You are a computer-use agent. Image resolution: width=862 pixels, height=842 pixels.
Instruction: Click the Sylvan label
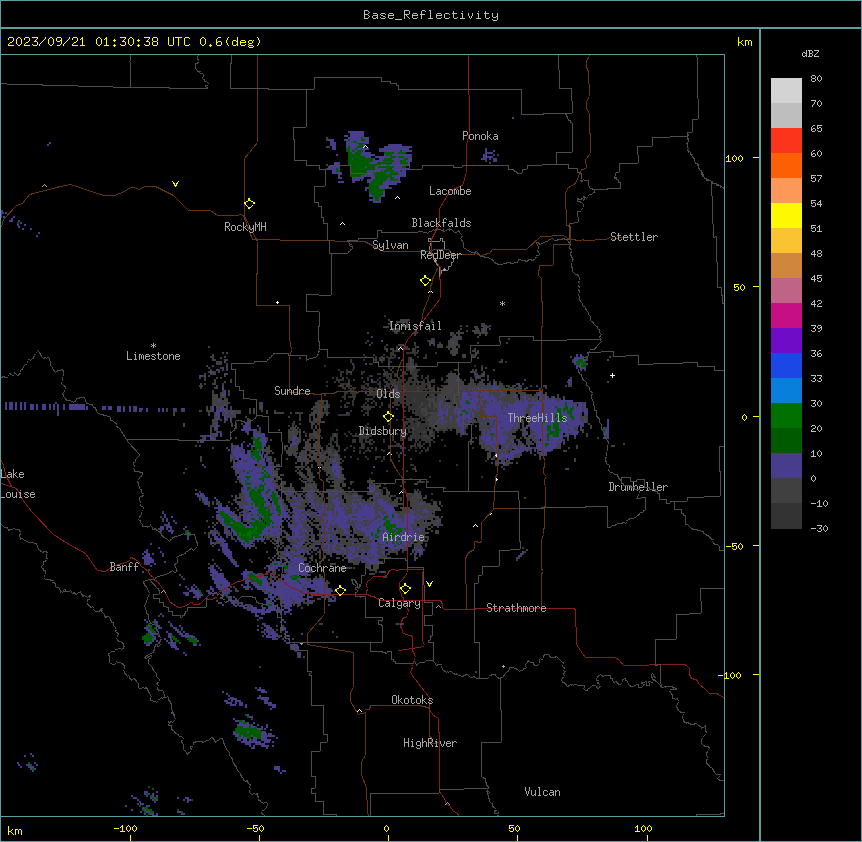coord(390,245)
